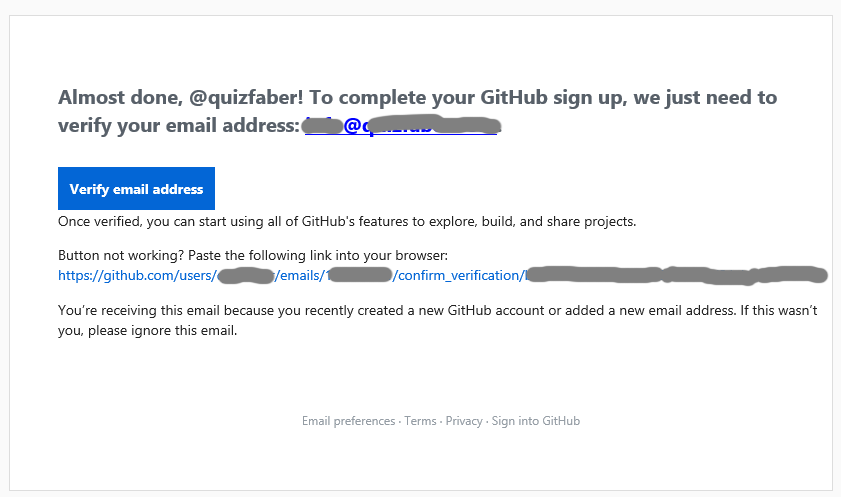
Task: Click the https://github.com/users/ start of the URL
Action: click(136, 275)
